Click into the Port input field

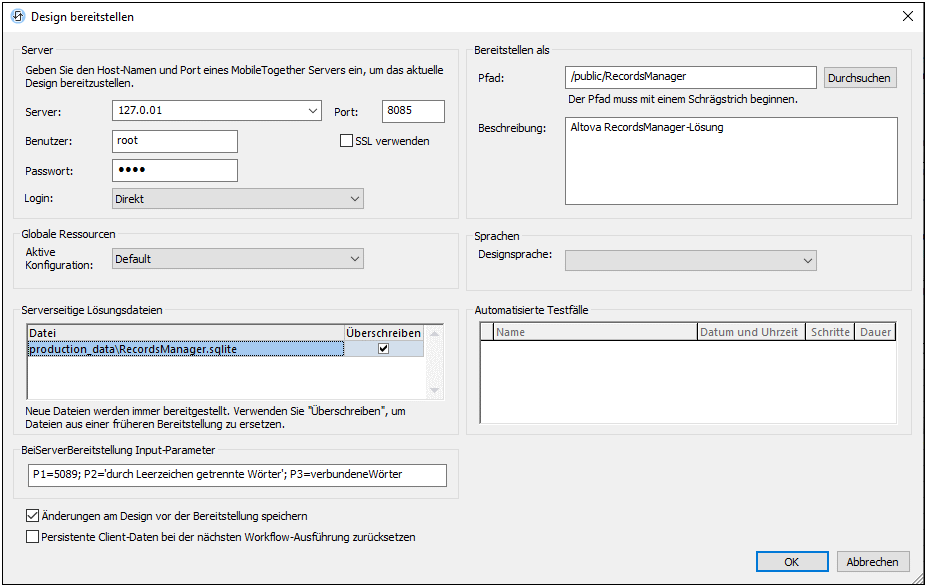coord(413,111)
